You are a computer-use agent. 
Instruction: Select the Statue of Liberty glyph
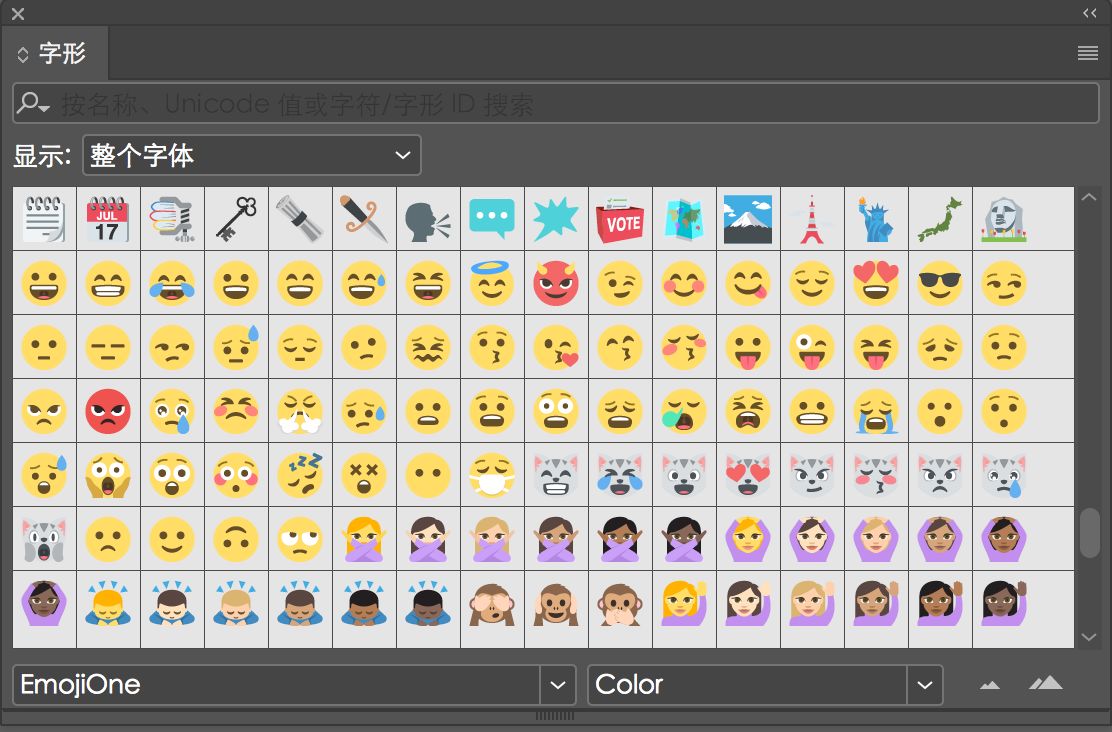[x=877, y=218]
